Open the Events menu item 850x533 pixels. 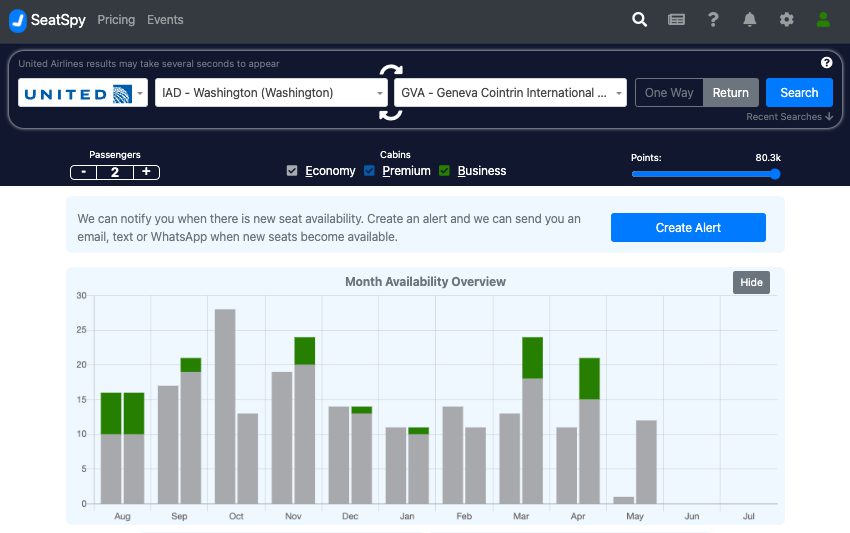pos(165,20)
